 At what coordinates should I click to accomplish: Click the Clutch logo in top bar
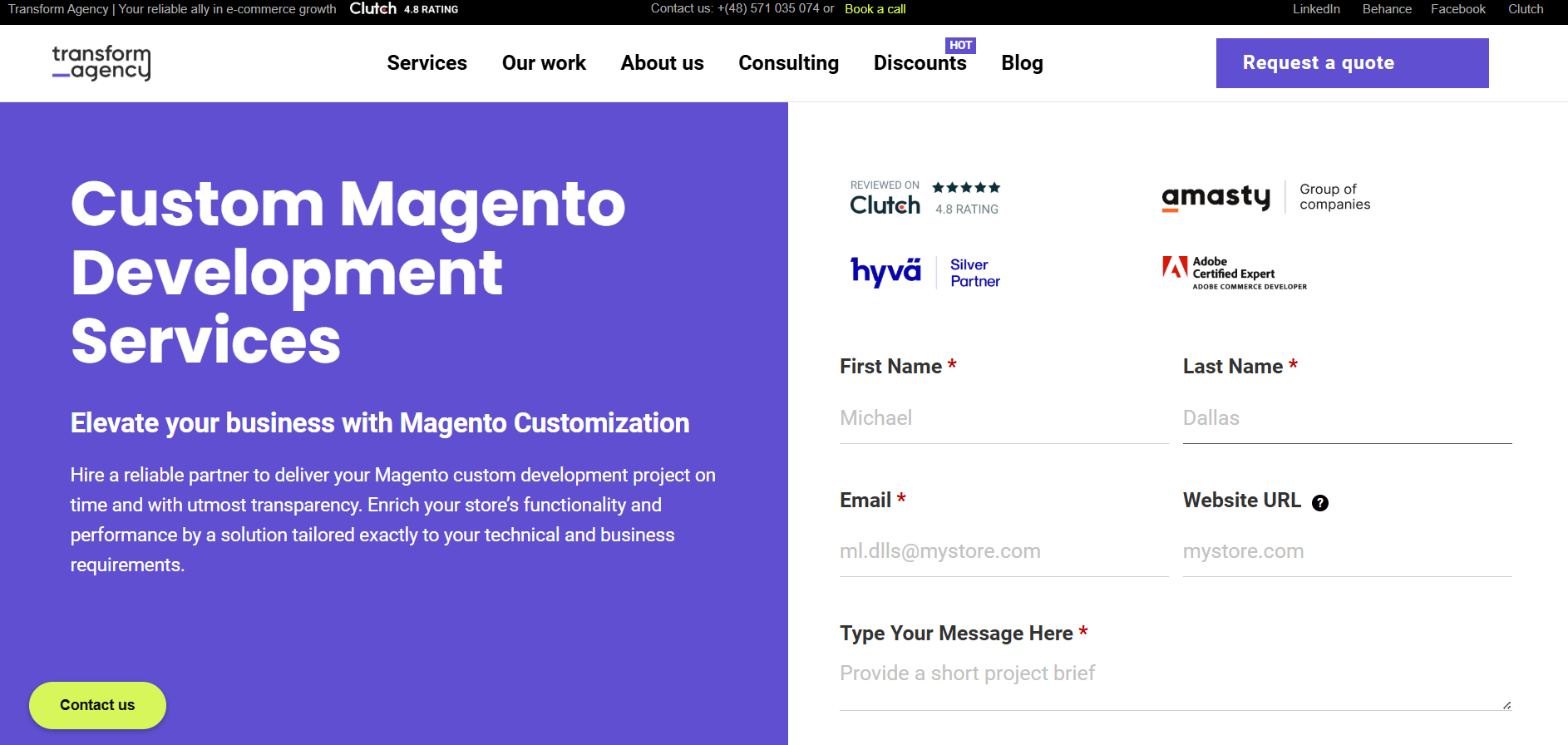[x=372, y=8]
